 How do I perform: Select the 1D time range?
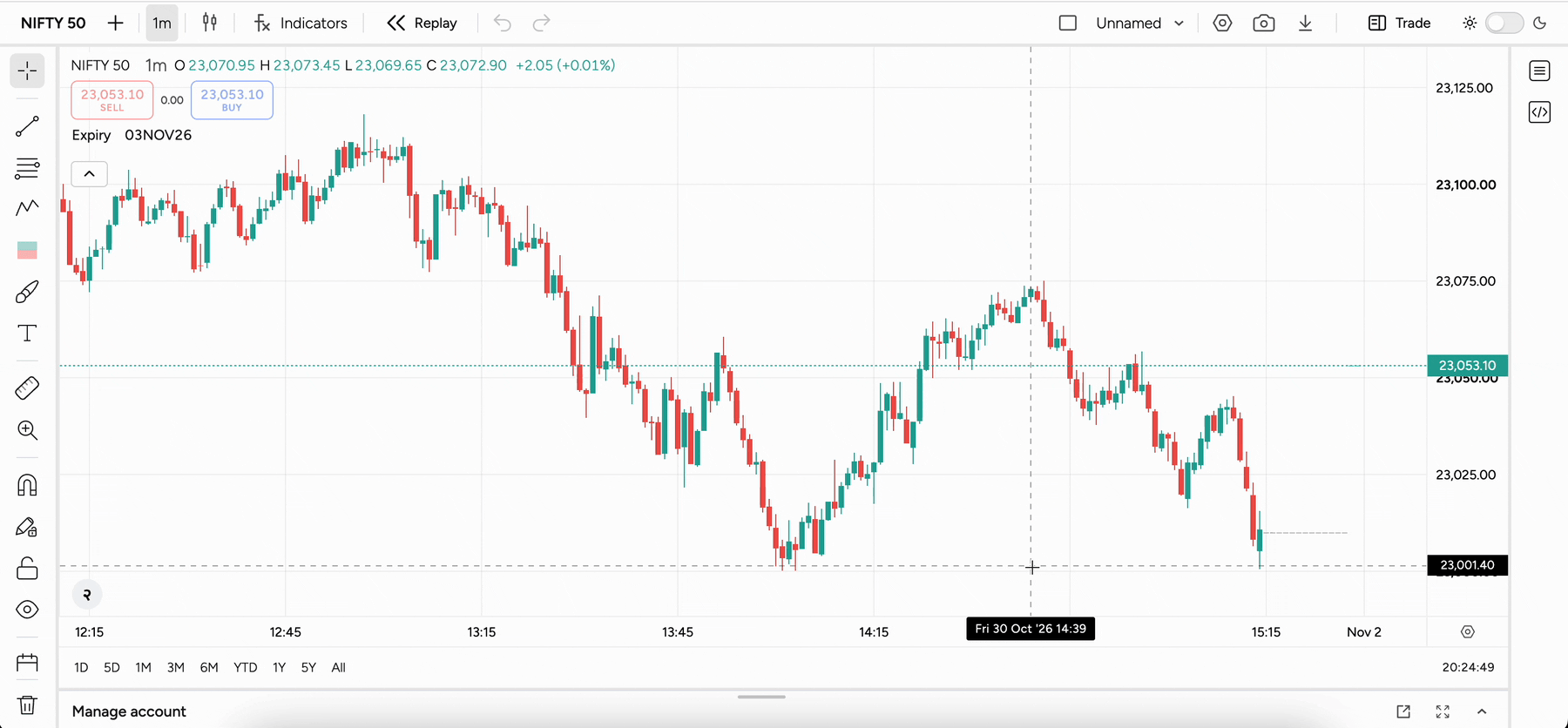[81, 668]
